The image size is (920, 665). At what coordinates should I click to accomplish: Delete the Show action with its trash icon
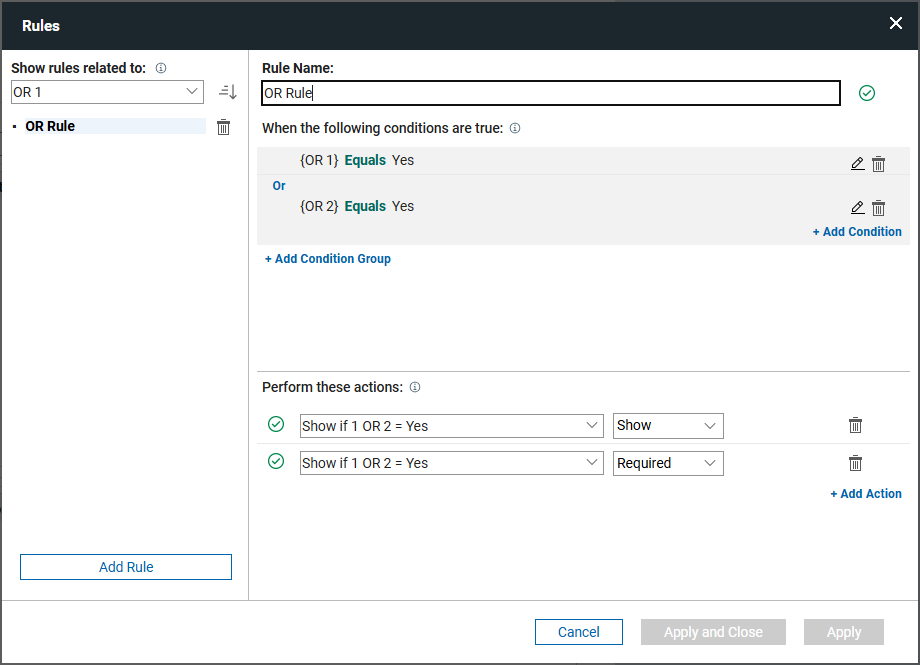coord(855,425)
